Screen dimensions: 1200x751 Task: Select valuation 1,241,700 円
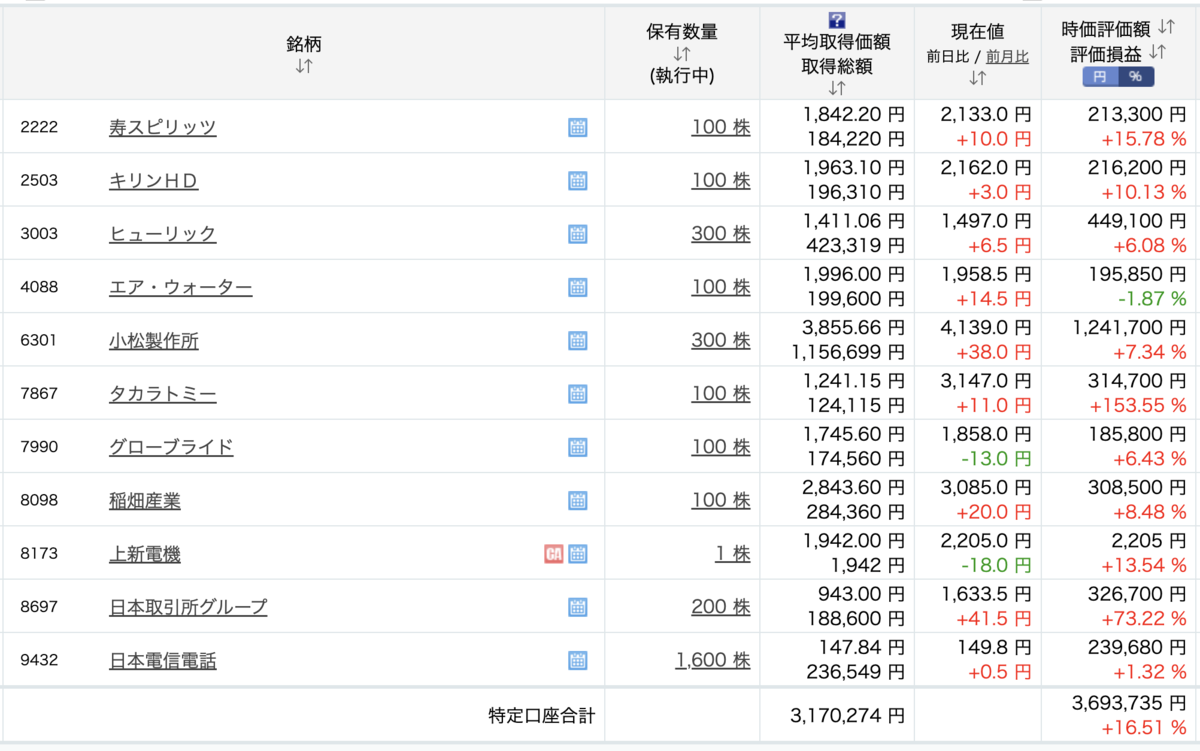1129,327
